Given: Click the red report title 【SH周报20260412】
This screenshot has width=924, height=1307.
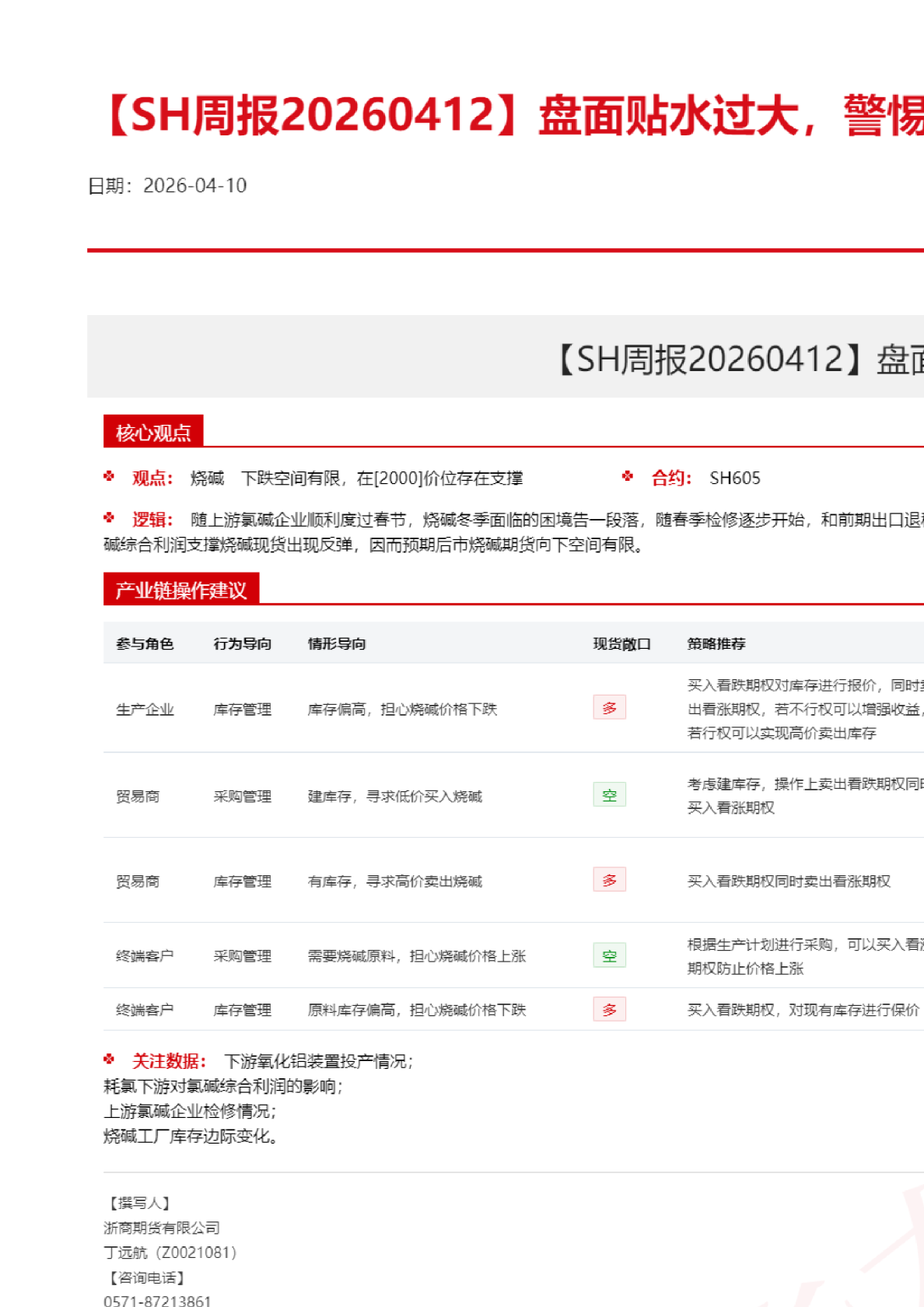Looking at the screenshot, I should 313,114.
